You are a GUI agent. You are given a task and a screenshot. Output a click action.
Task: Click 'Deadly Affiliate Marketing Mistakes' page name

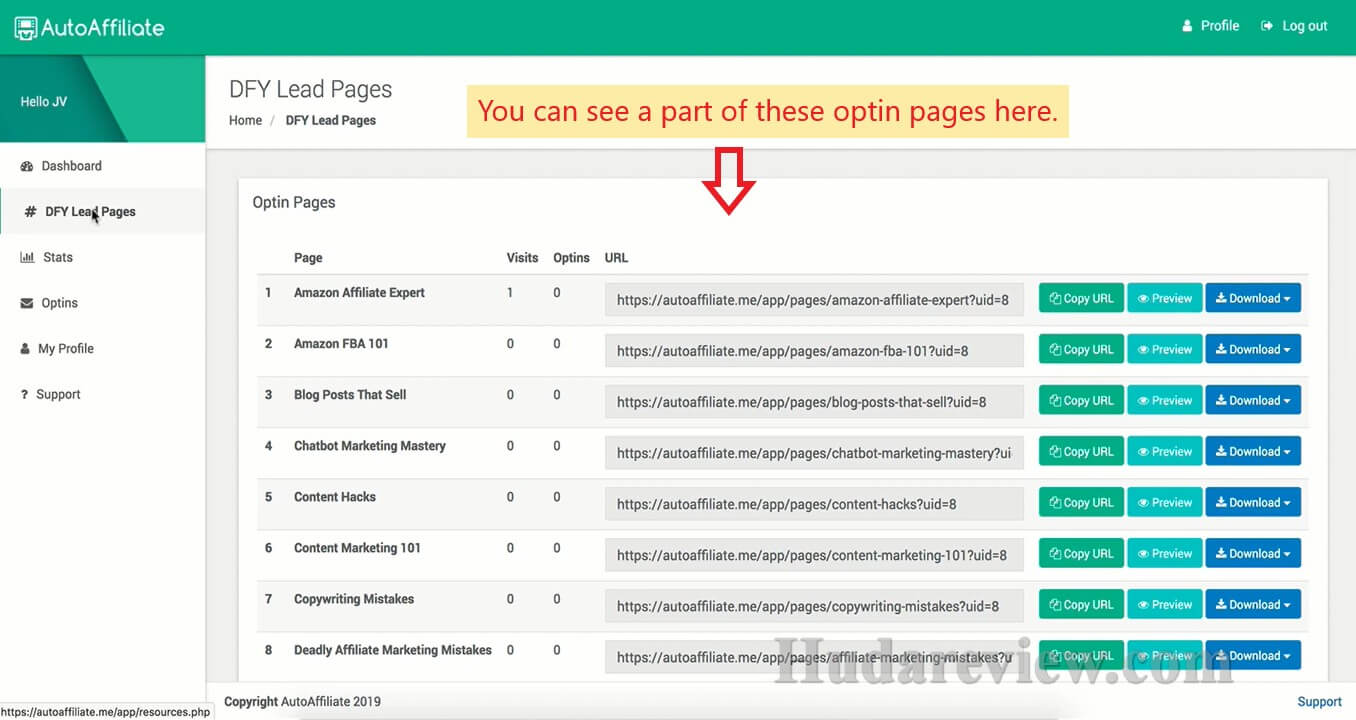click(393, 650)
